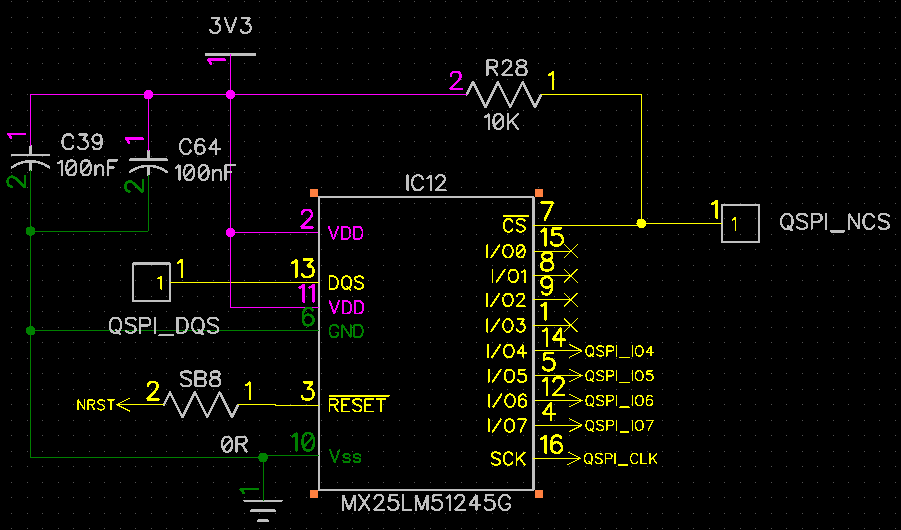The height and width of the screenshot is (530, 901).
Task: Select the QSPI_DQS test point box
Action: [x=151, y=282]
